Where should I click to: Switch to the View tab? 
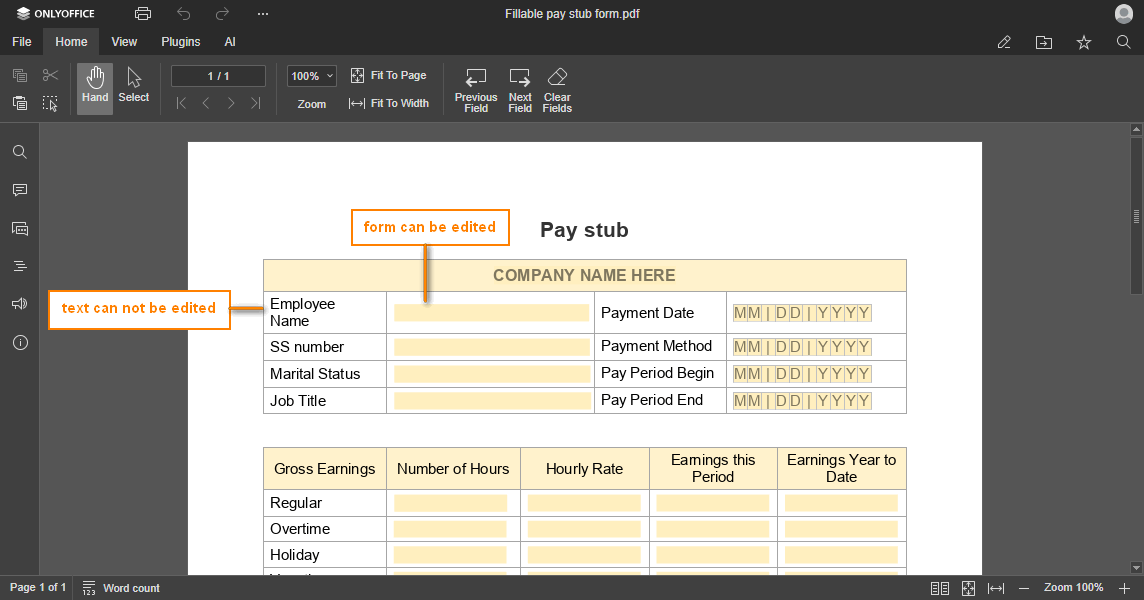point(124,42)
